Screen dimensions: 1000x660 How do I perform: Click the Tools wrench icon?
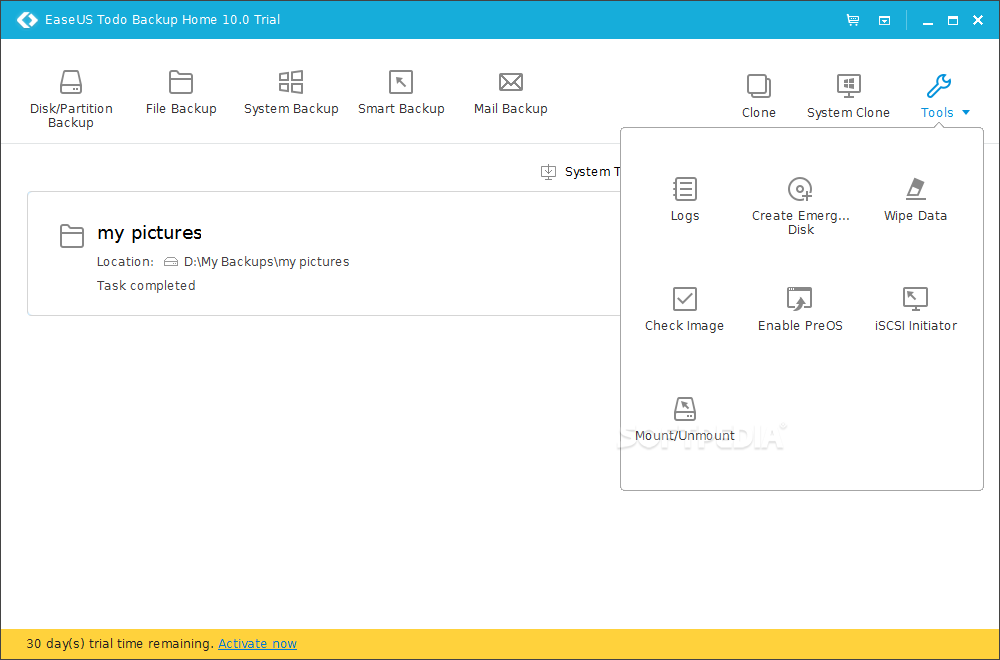tap(938, 85)
